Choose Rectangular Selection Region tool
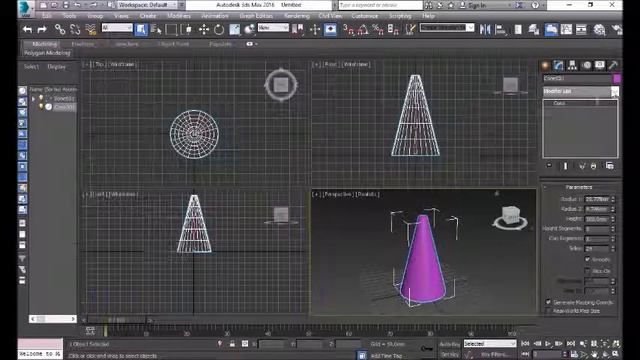This screenshot has width=640, height=360. click(171, 29)
